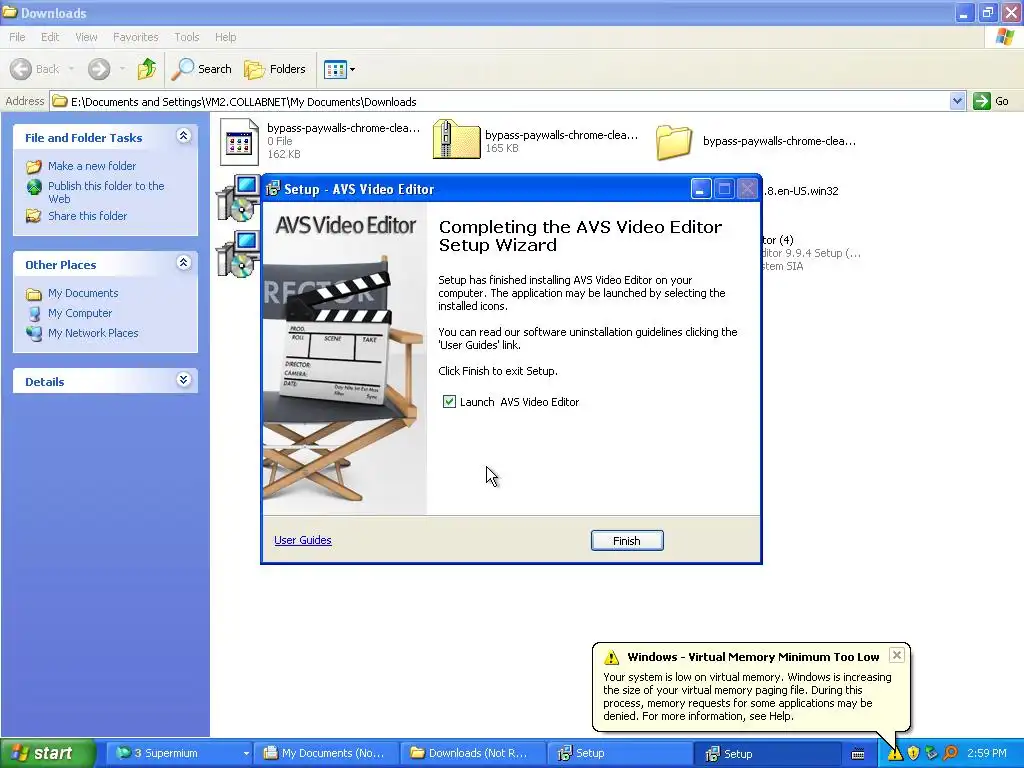Open the Favorites menu
1024x768 pixels.
coord(135,37)
